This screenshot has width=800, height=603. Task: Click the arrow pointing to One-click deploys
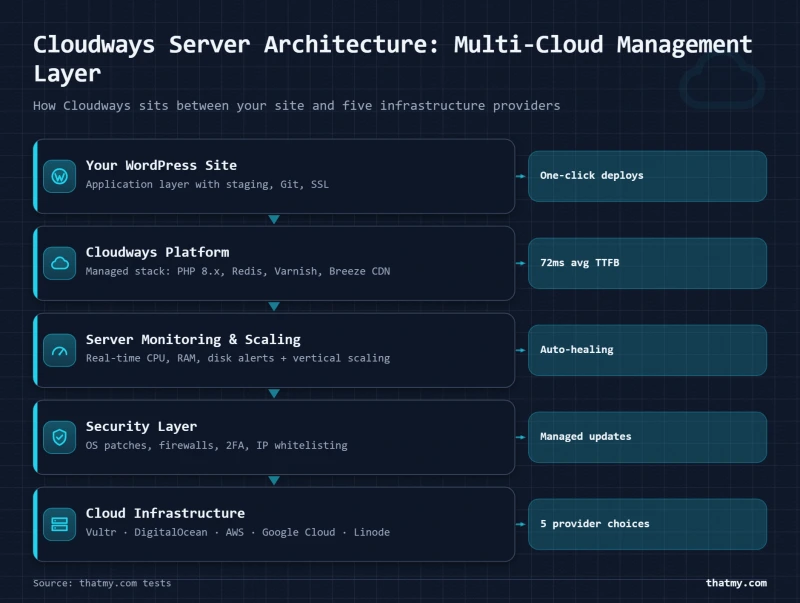point(520,176)
